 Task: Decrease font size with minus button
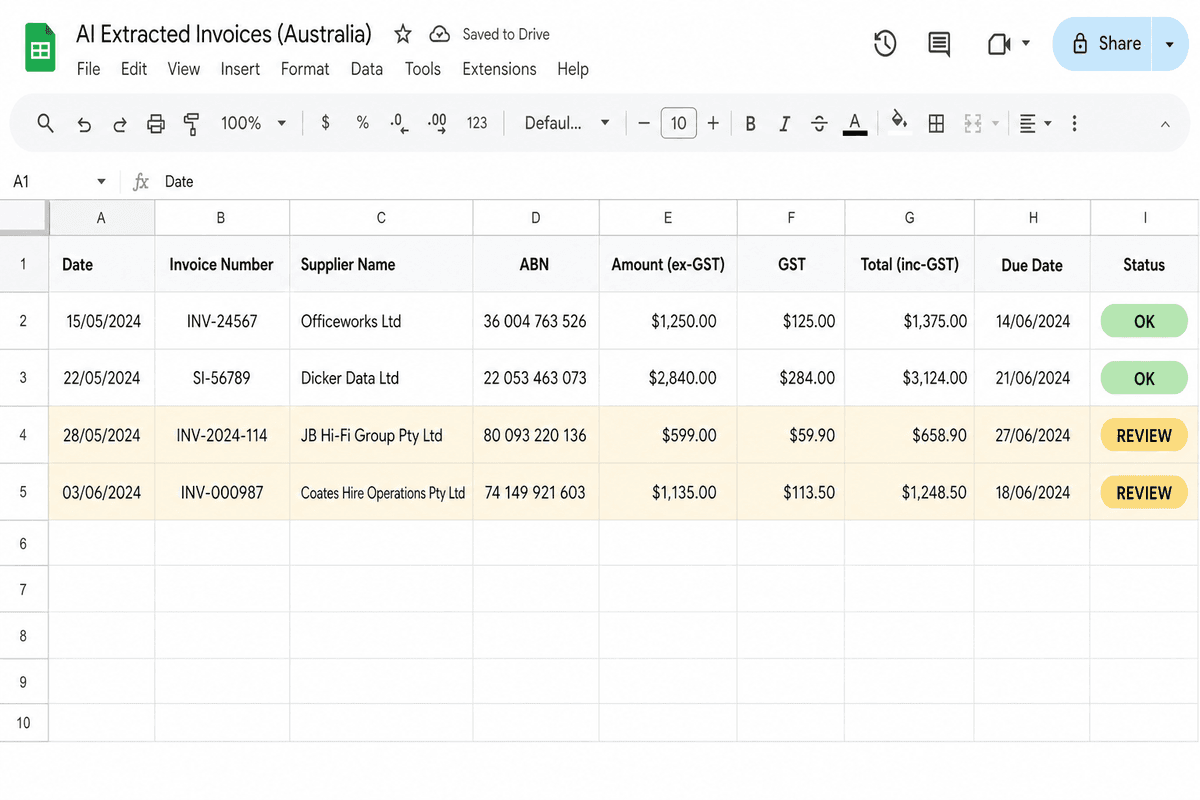click(644, 123)
